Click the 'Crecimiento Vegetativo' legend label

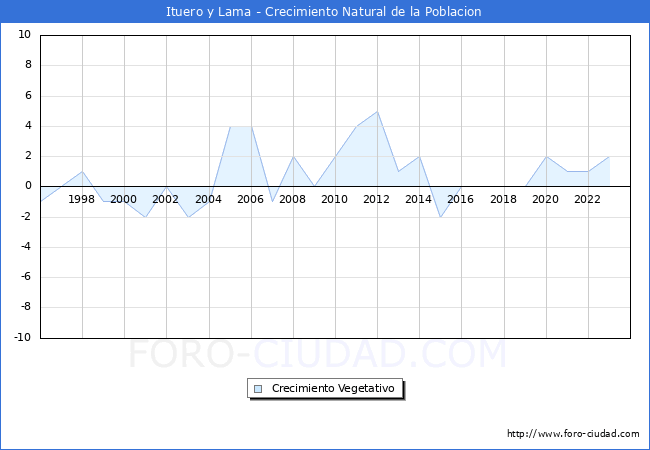click(x=333, y=388)
